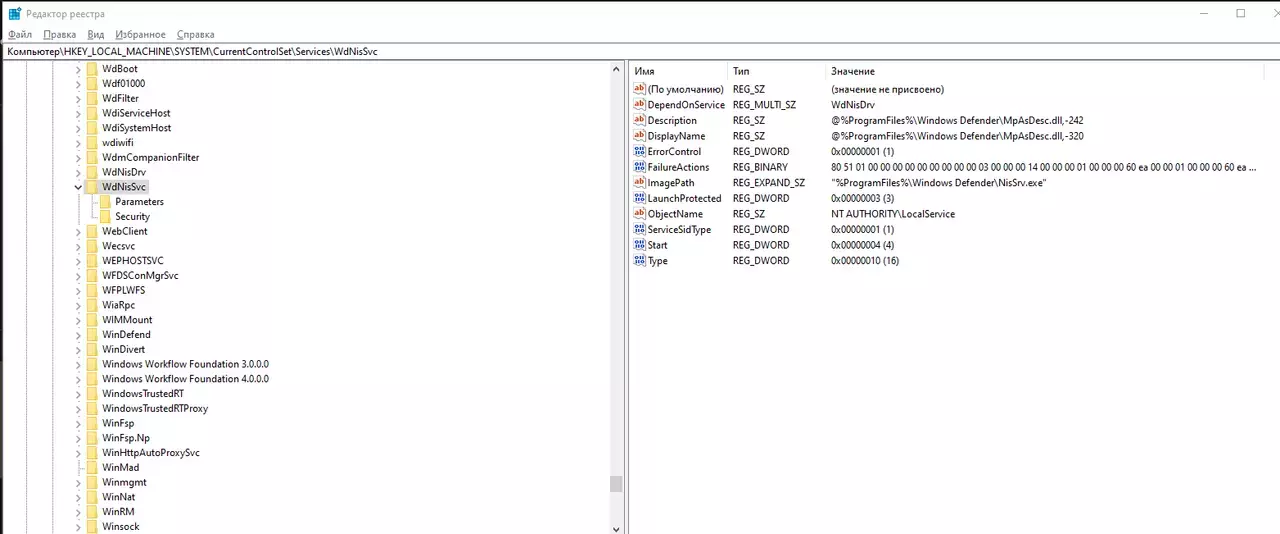Click the WinDefend folder icon

coord(92,334)
